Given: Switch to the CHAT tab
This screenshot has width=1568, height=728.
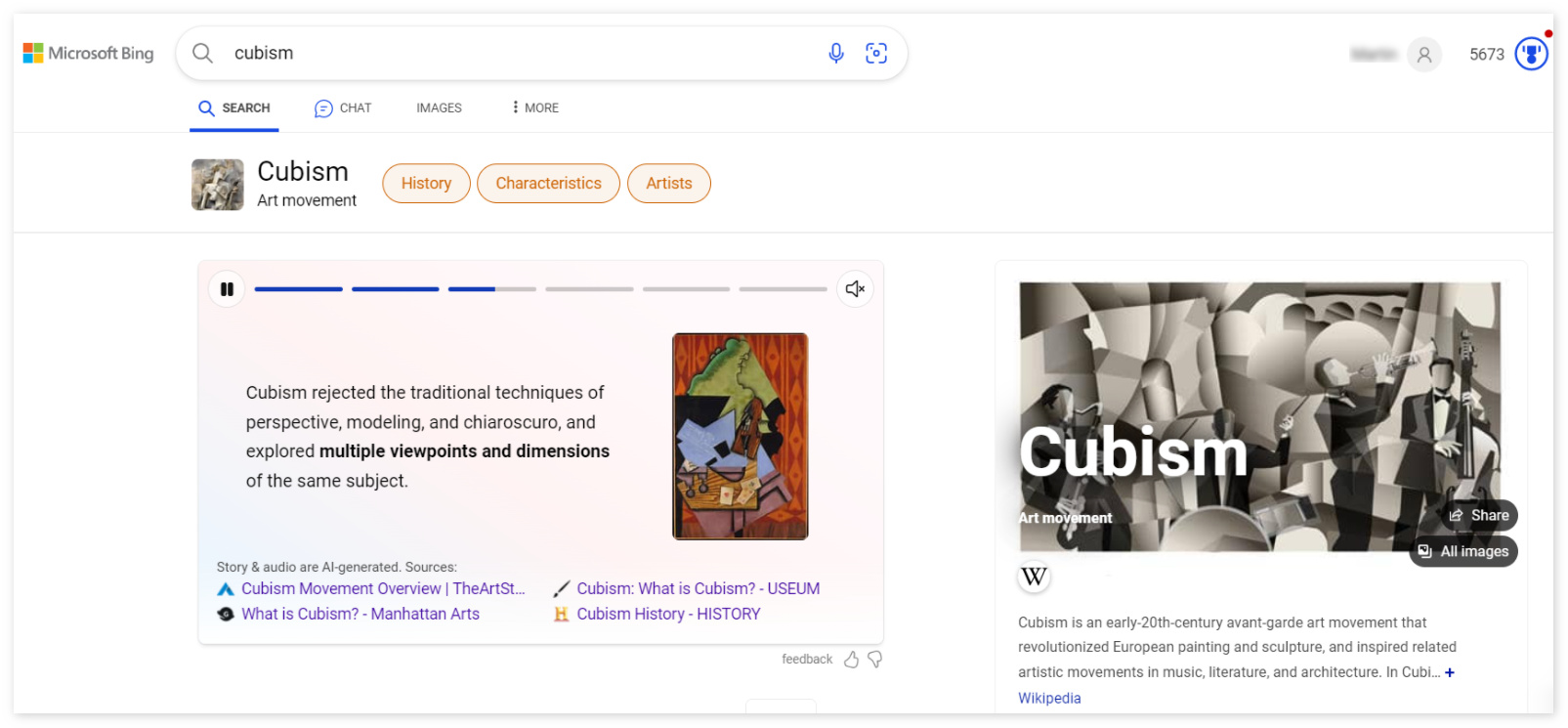Looking at the screenshot, I should tap(343, 107).
